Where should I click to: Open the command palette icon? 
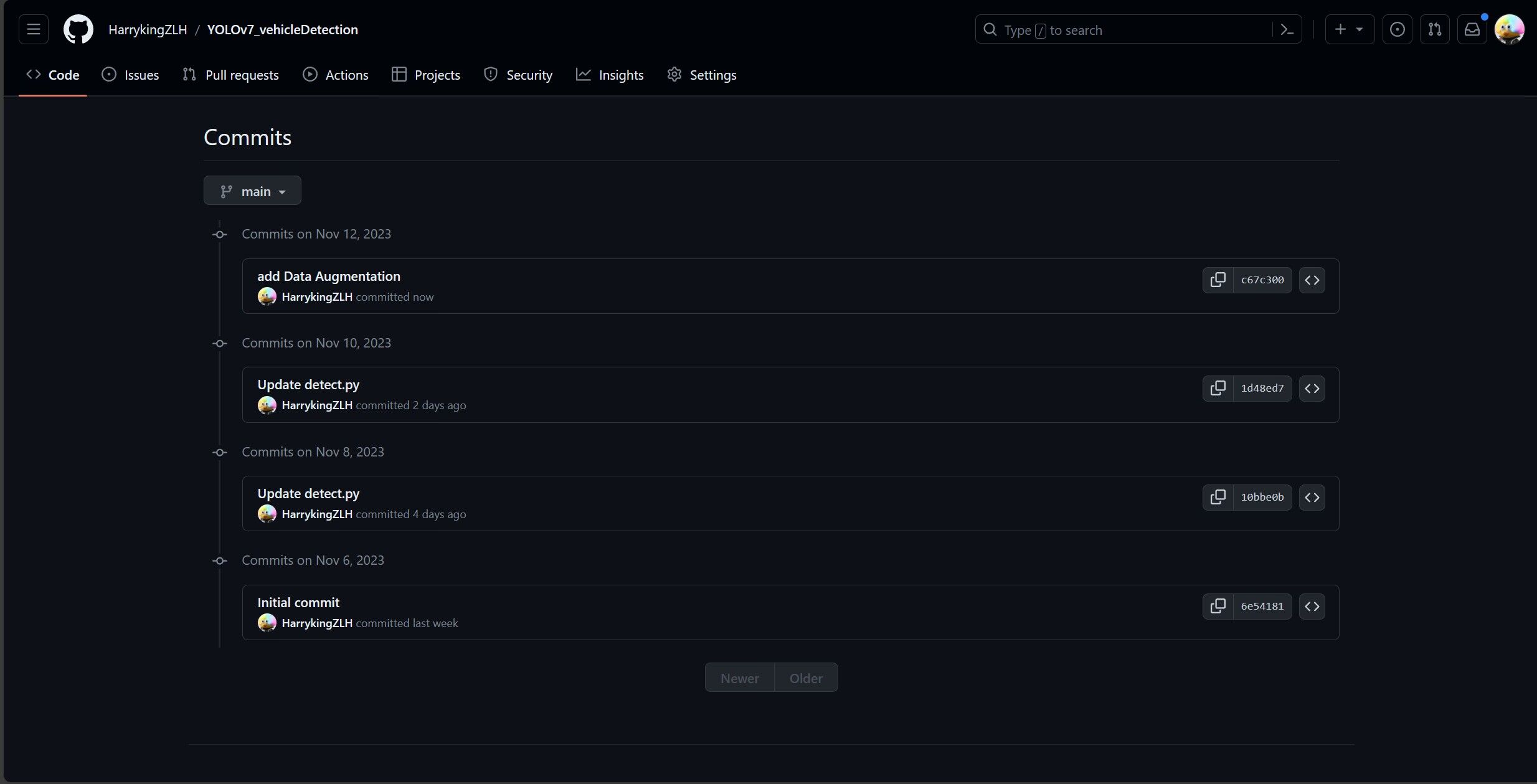1287,30
